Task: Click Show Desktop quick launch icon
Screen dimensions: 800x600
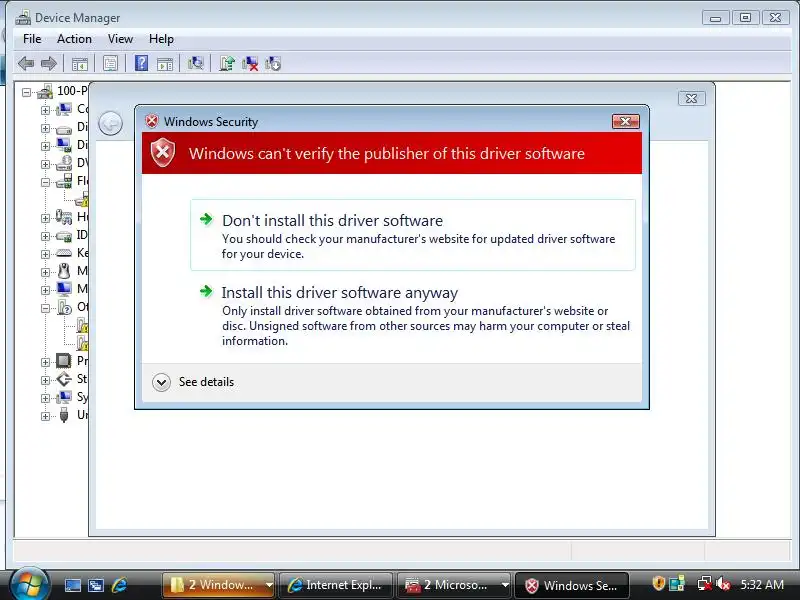Action: pos(72,585)
